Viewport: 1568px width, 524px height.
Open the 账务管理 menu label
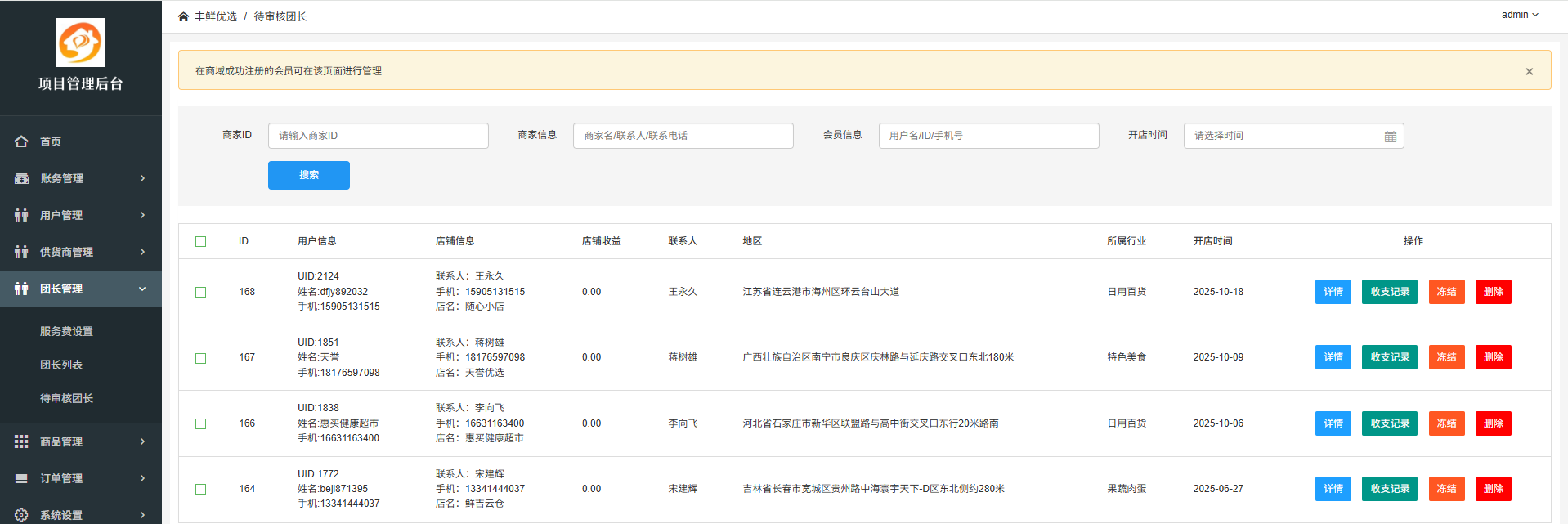61,178
